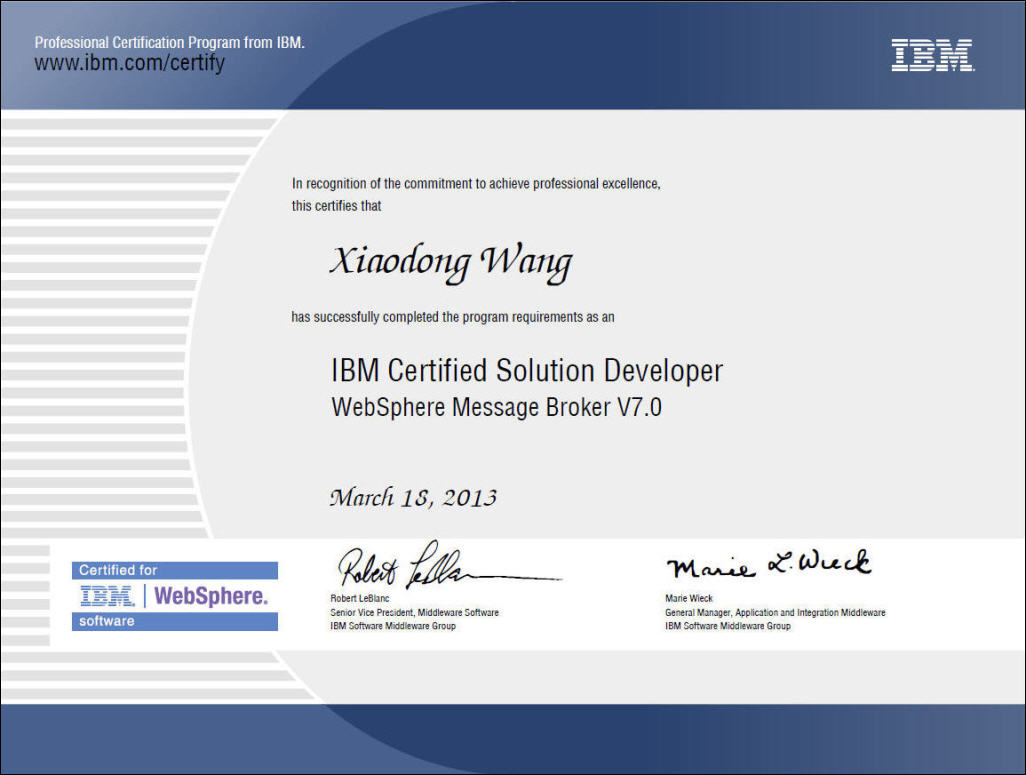Click Robert LeBlanc's handwritten signature
The height and width of the screenshot is (775, 1026).
(449, 564)
